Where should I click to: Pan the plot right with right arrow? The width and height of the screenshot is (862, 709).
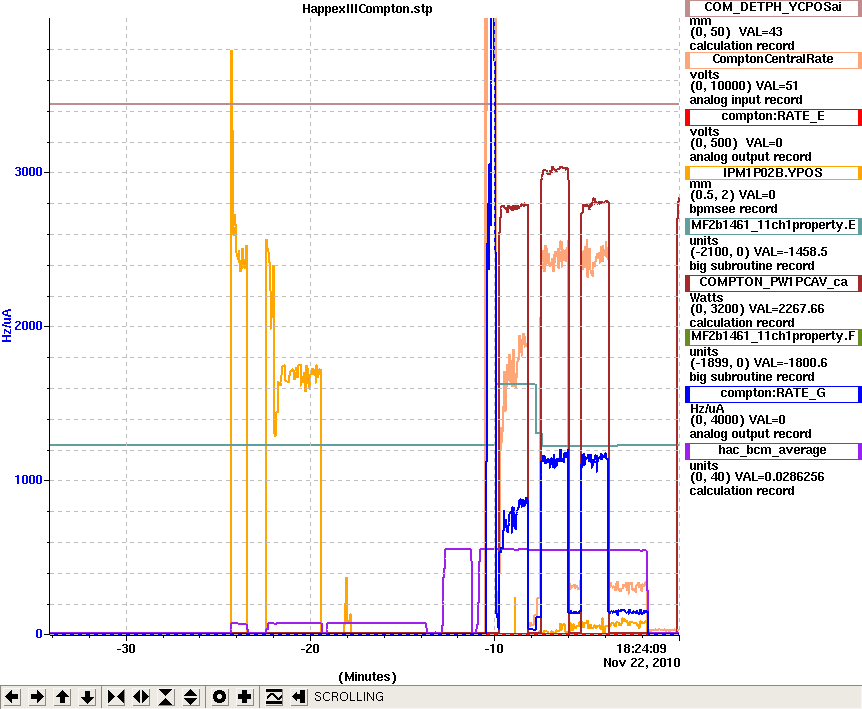pyautogui.click(x=37, y=697)
